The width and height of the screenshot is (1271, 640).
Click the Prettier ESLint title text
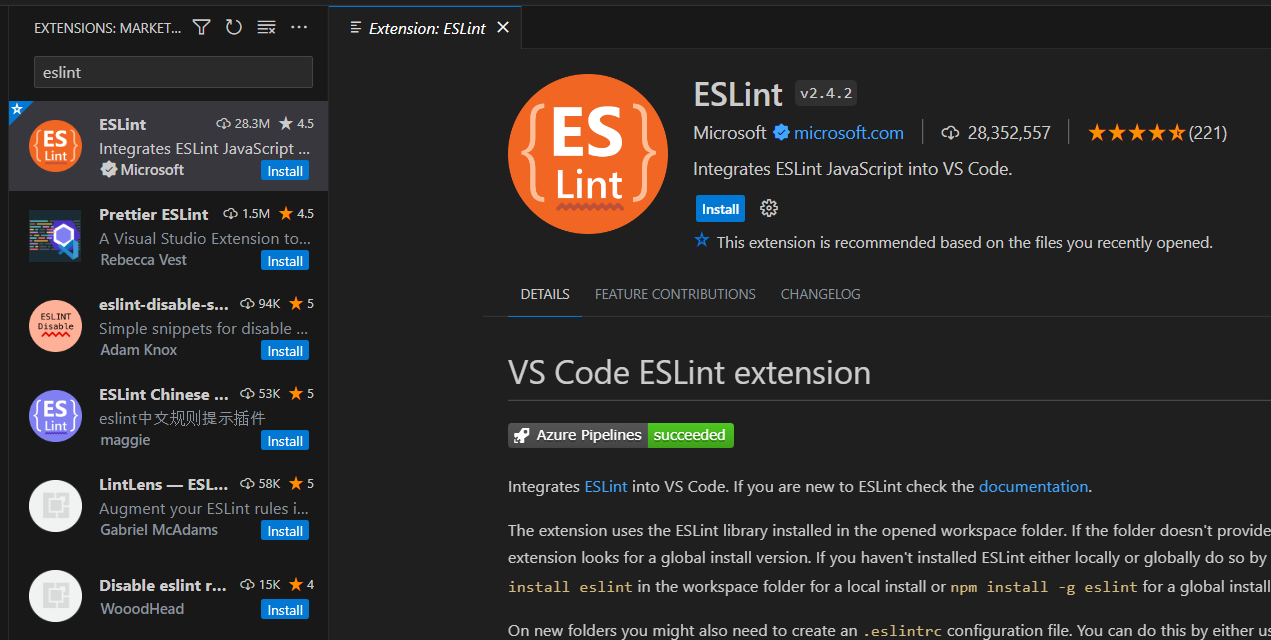154,214
